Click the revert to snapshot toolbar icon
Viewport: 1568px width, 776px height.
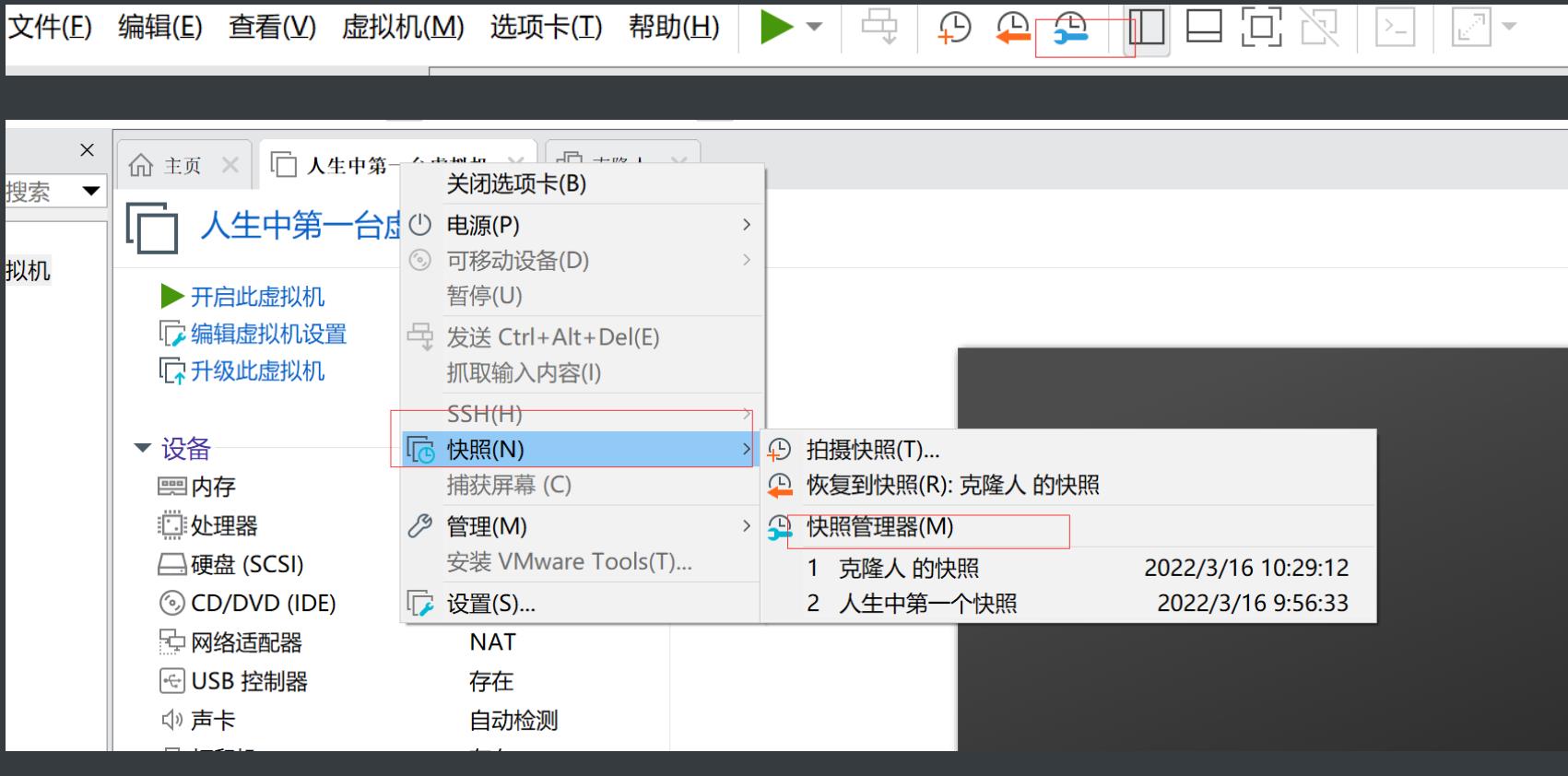(1013, 27)
